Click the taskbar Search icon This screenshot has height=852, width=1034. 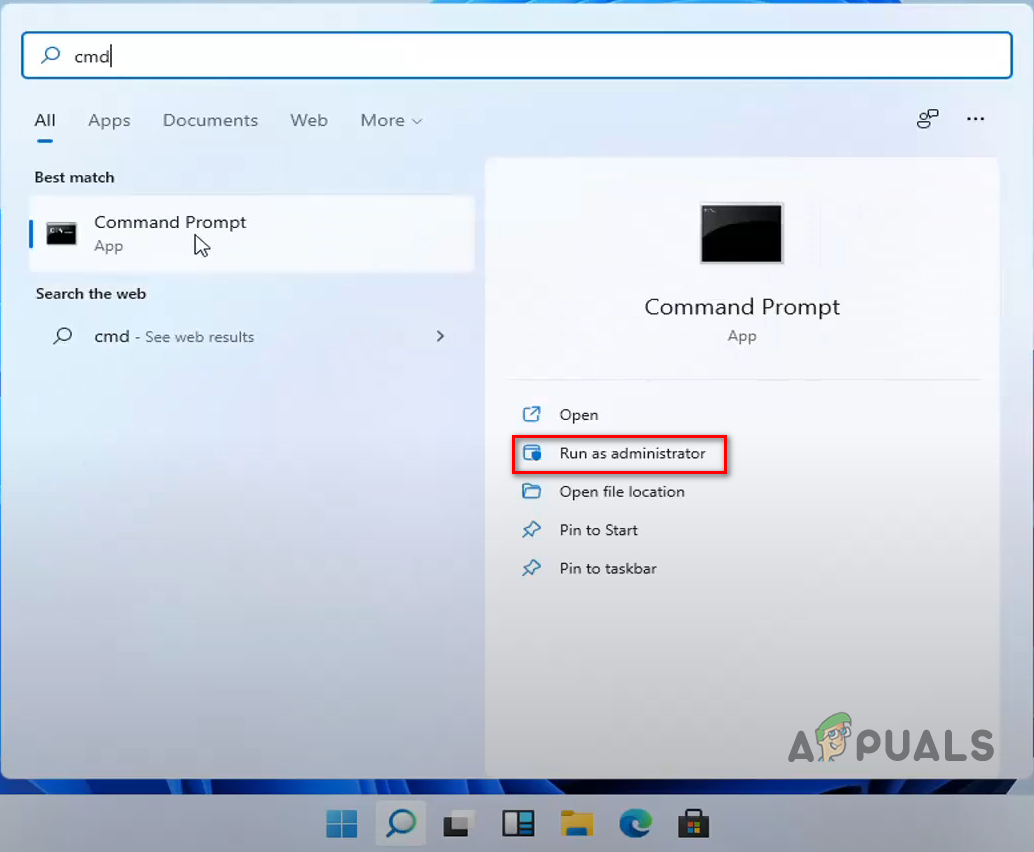pos(401,824)
